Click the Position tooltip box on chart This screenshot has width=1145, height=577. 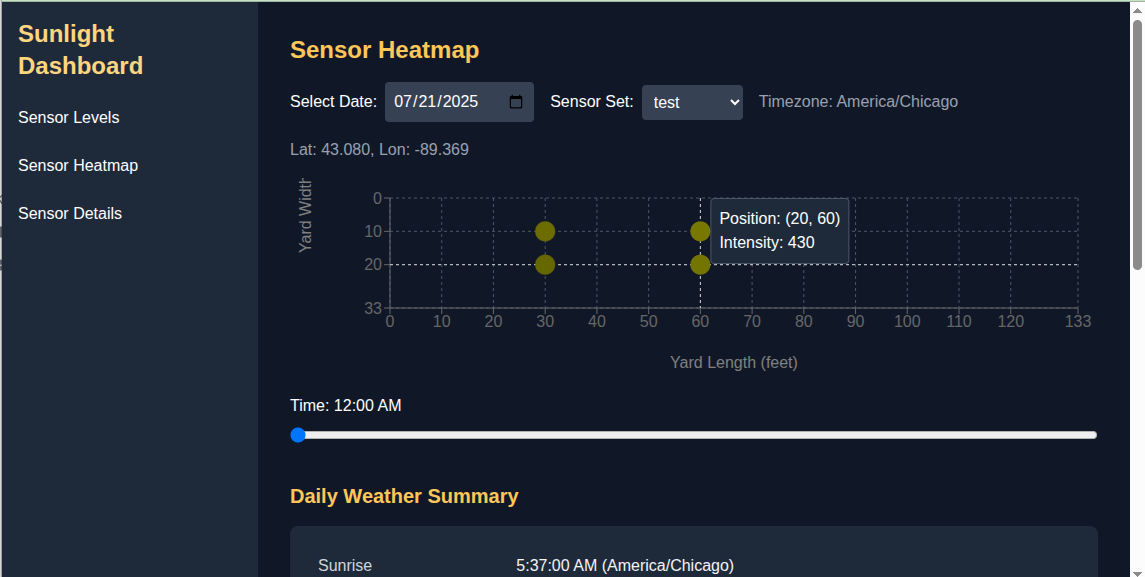coord(779,231)
